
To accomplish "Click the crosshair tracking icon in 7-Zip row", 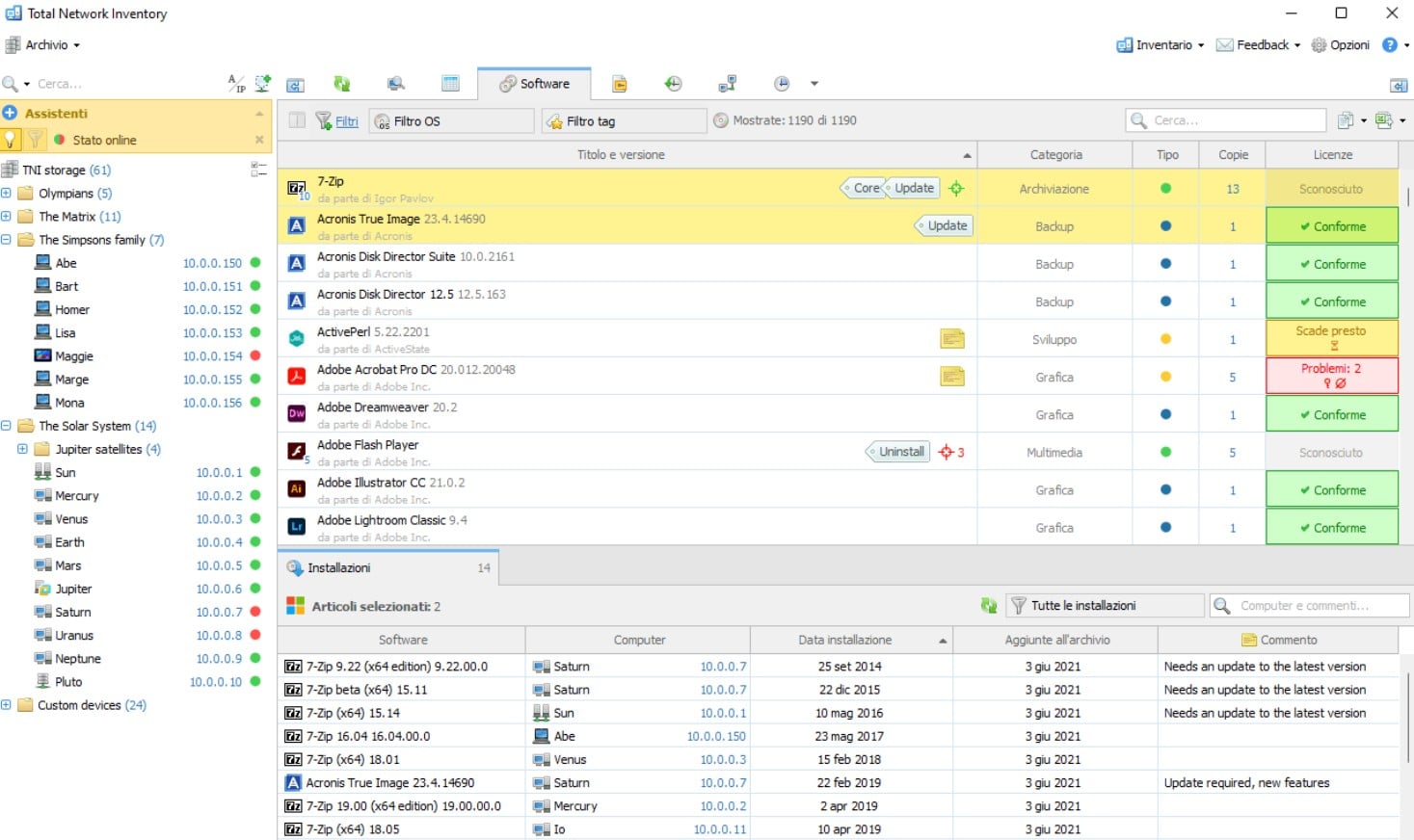I will pyautogui.click(x=956, y=189).
